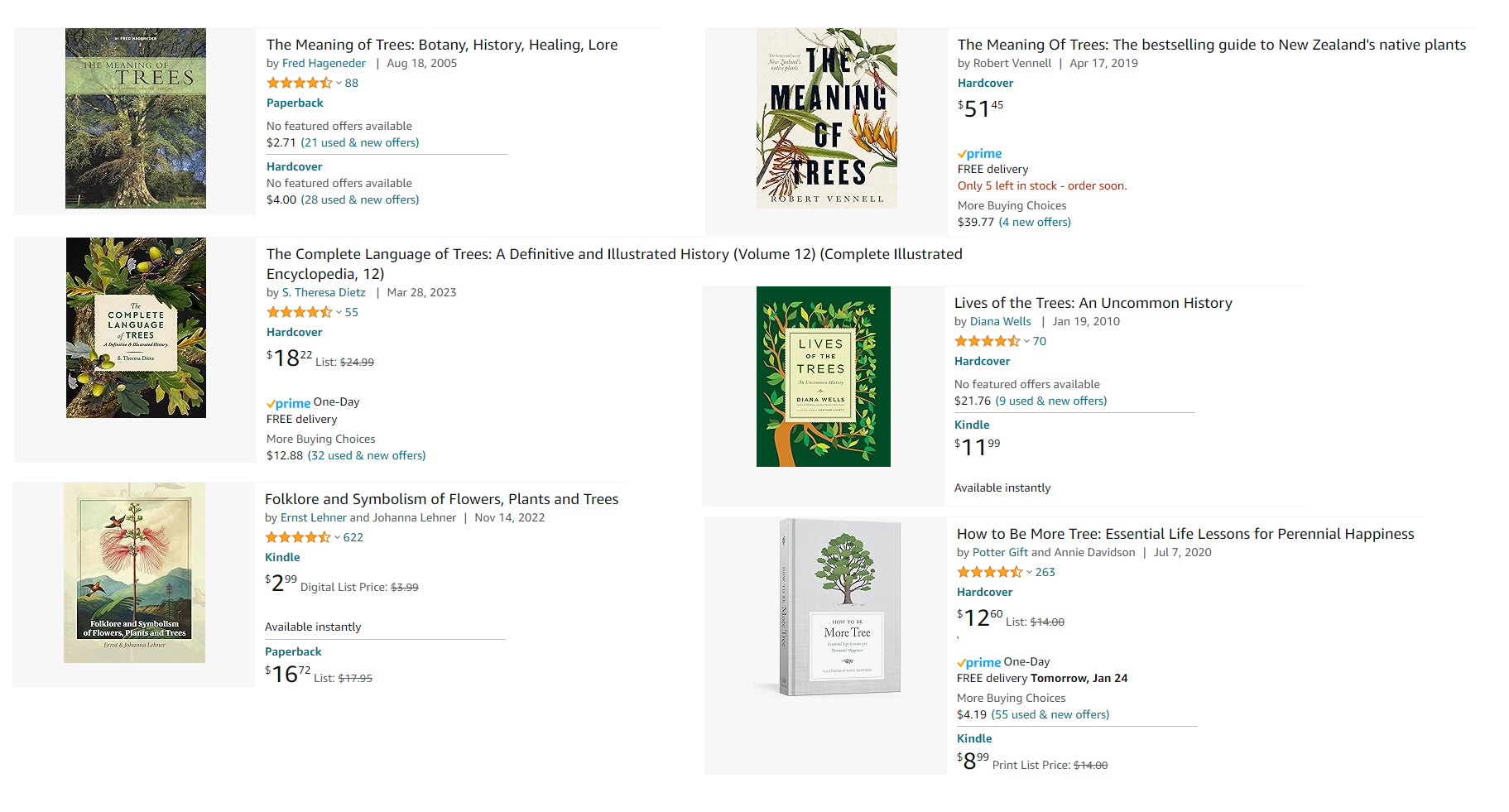This screenshot has width=1509, height=812.
Task: Select Kindle format for Lives of the Trees
Action: 972,425
